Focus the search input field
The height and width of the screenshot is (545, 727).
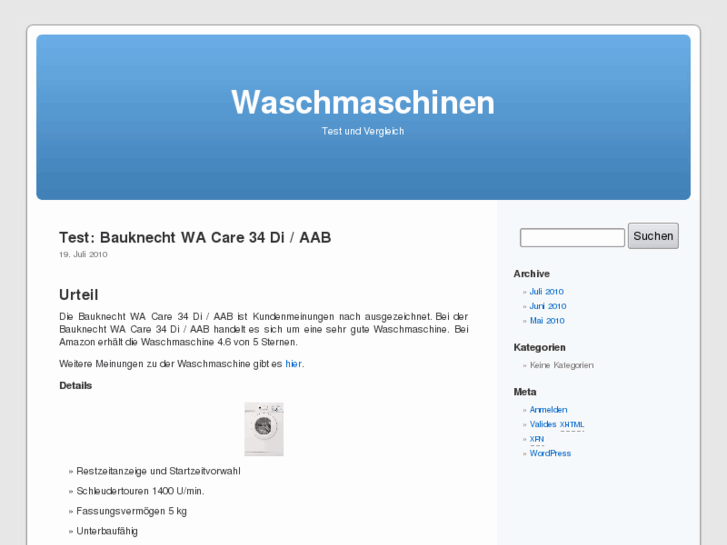(572, 237)
